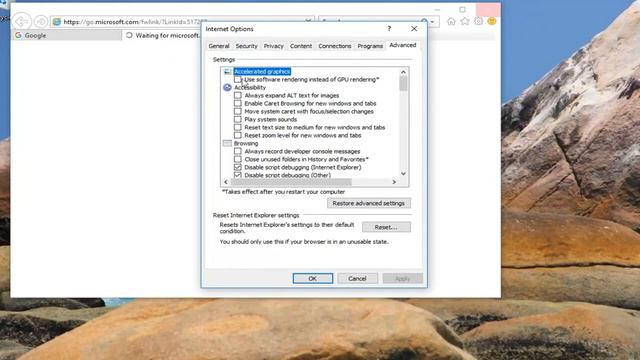Screen dimensions: 640x360
Task: Click the horizontal scroll left arrow
Action: pos(226,182)
